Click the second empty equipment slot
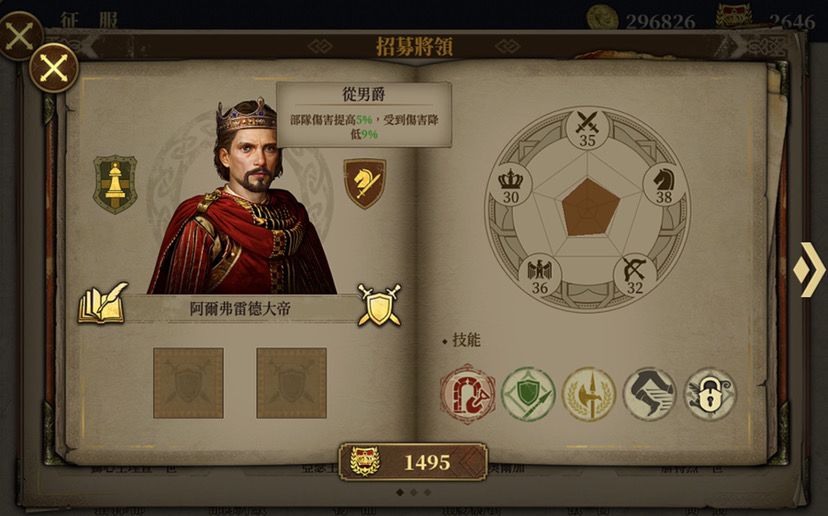This screenshot has width=828, height=516. (291, 382)
